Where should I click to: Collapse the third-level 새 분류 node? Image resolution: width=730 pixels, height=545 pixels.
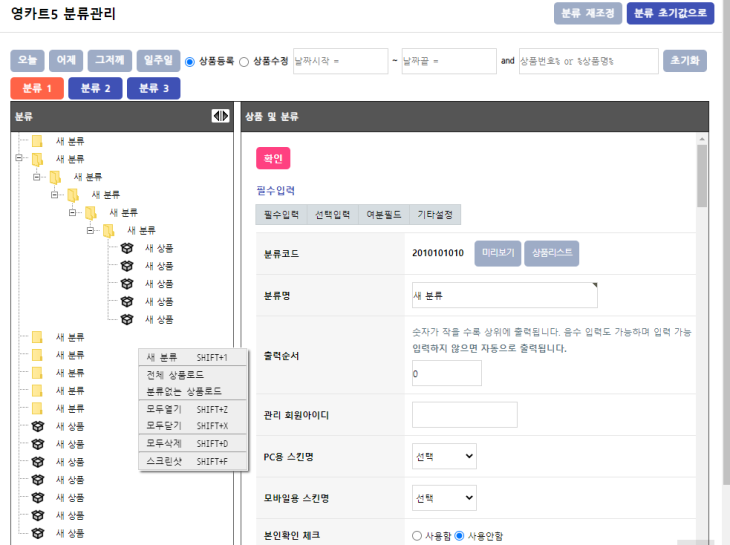coord(54,195)
